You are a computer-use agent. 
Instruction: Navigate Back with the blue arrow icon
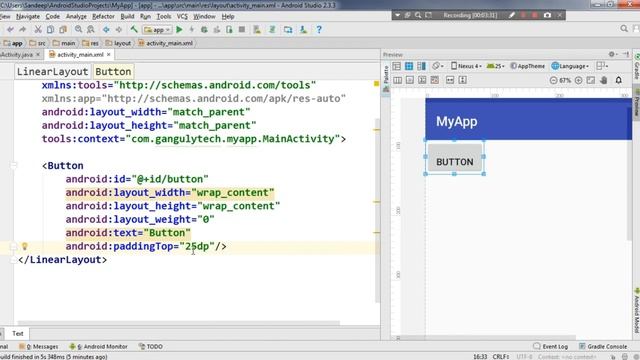coord(106,29)
